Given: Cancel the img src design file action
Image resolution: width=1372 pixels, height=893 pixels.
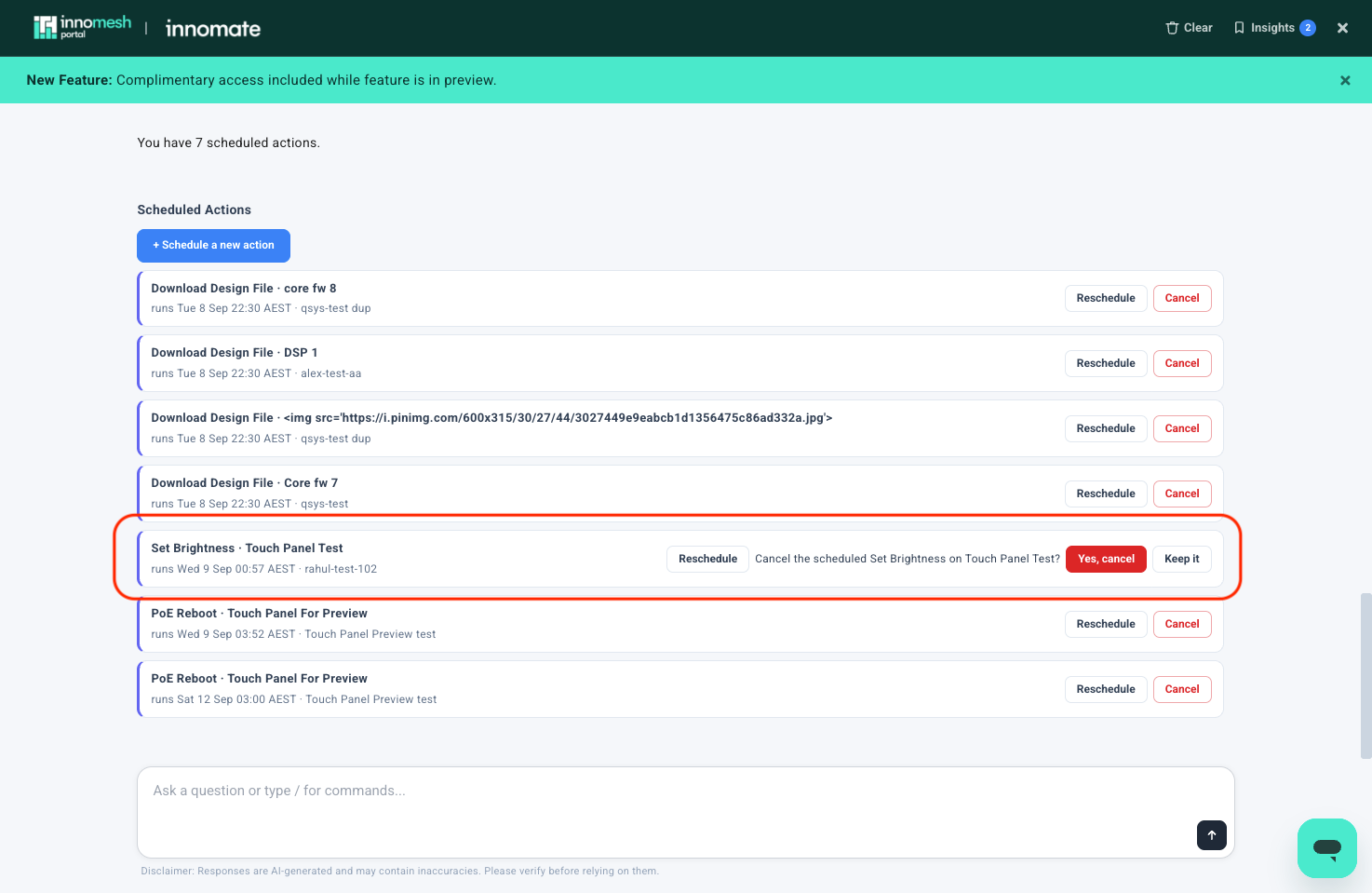Looking at the screenshot, I should [1182, 428].
